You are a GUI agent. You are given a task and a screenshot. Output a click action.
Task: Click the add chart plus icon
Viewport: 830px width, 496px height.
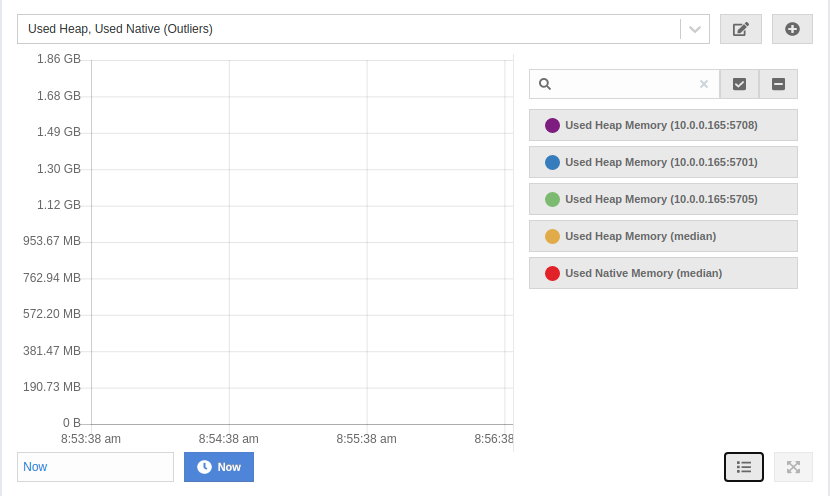pyautogui.click(x=792, y=29)
